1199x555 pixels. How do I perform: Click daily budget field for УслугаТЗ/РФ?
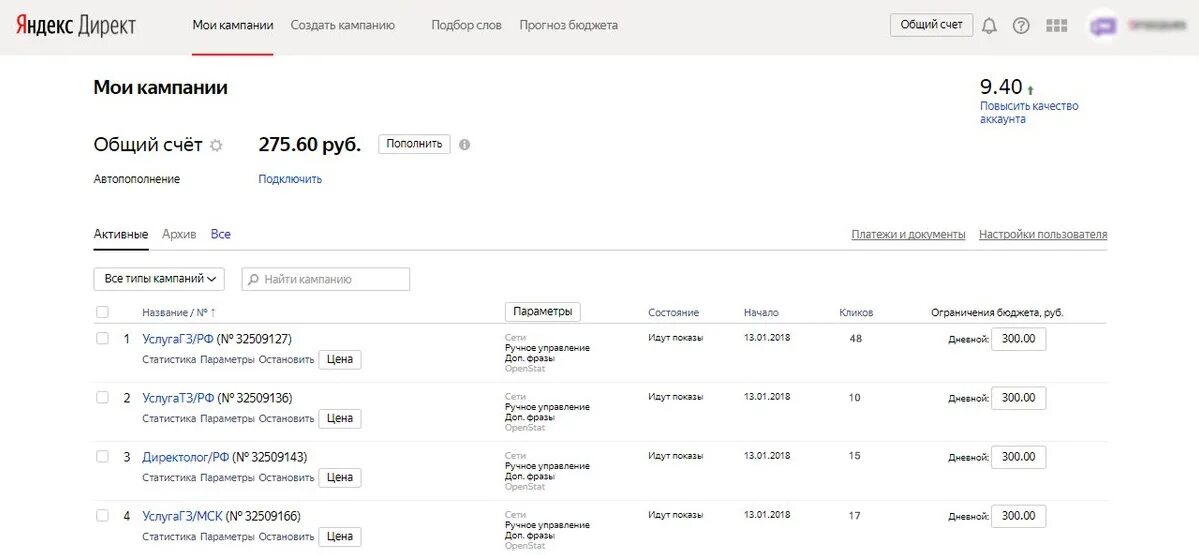(x=1018, y=398)
